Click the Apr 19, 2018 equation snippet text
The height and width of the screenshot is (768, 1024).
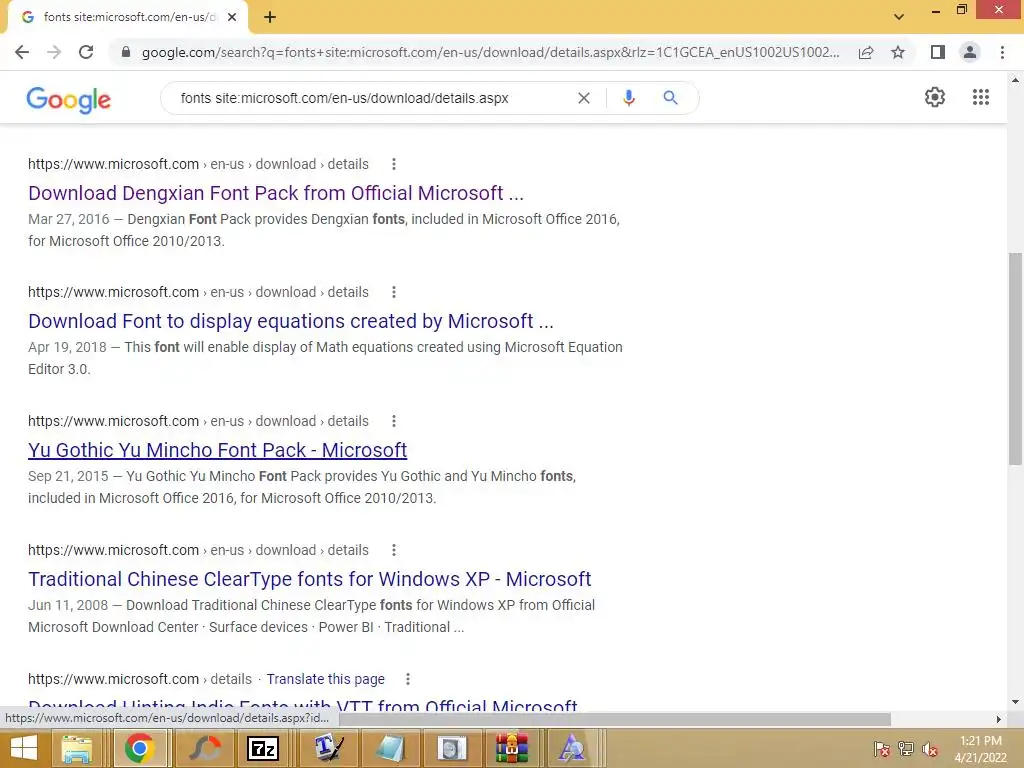(x=325, y=358)
